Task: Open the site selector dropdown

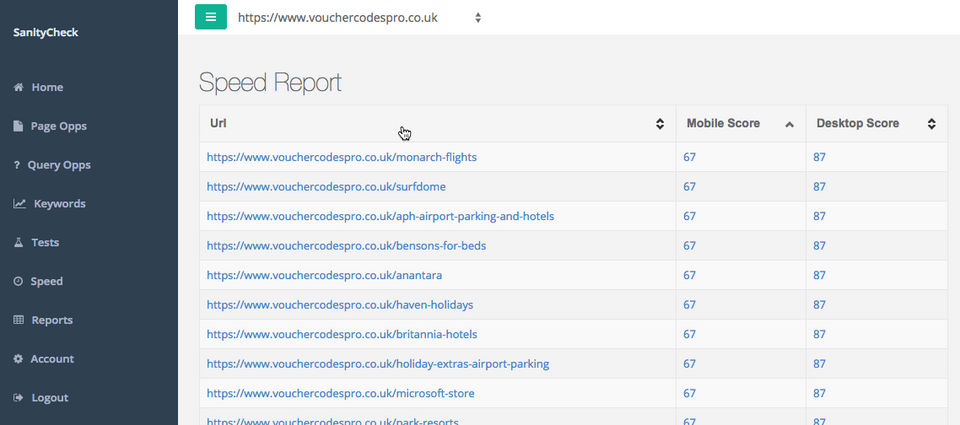Action: coord(359,18)
